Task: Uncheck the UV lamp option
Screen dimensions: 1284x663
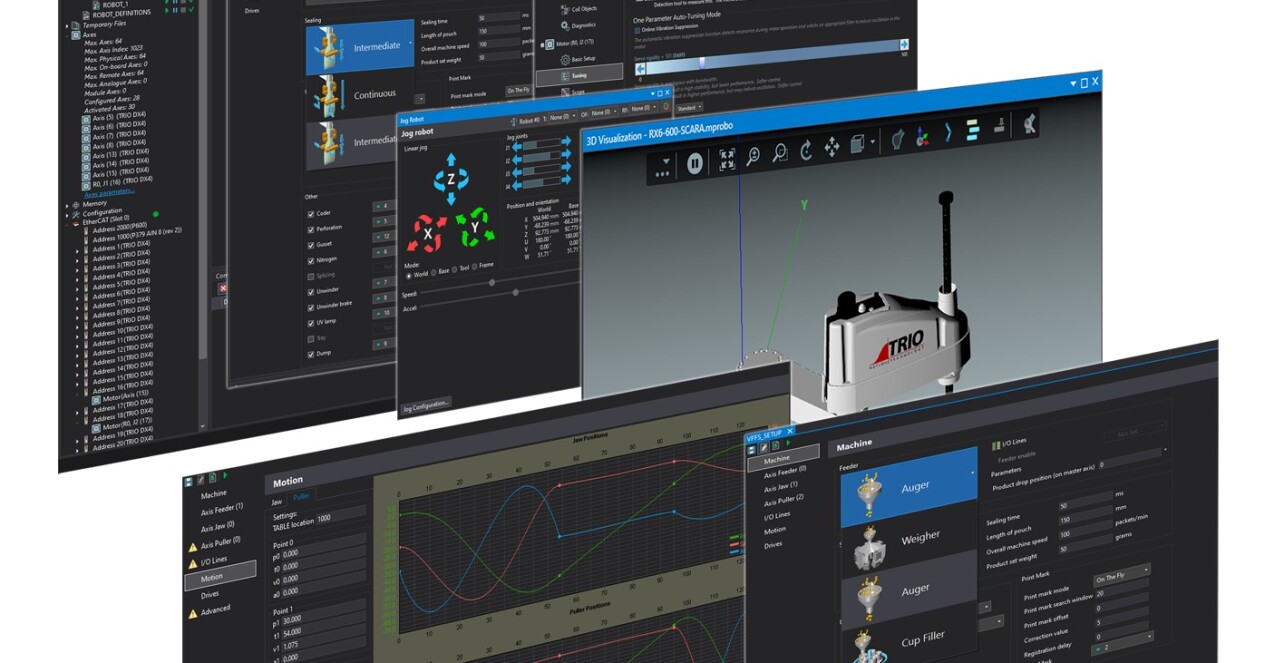Action: click(x=311, y=322)
